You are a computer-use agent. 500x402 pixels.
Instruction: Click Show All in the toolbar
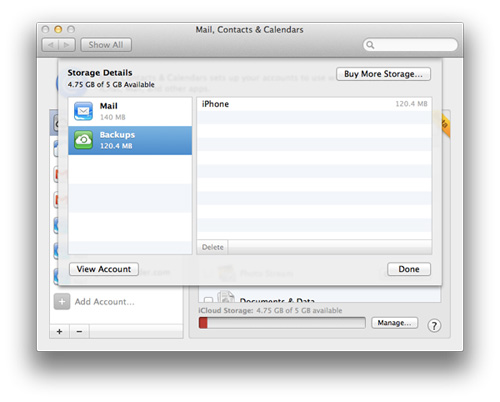(x=106, y=45)
